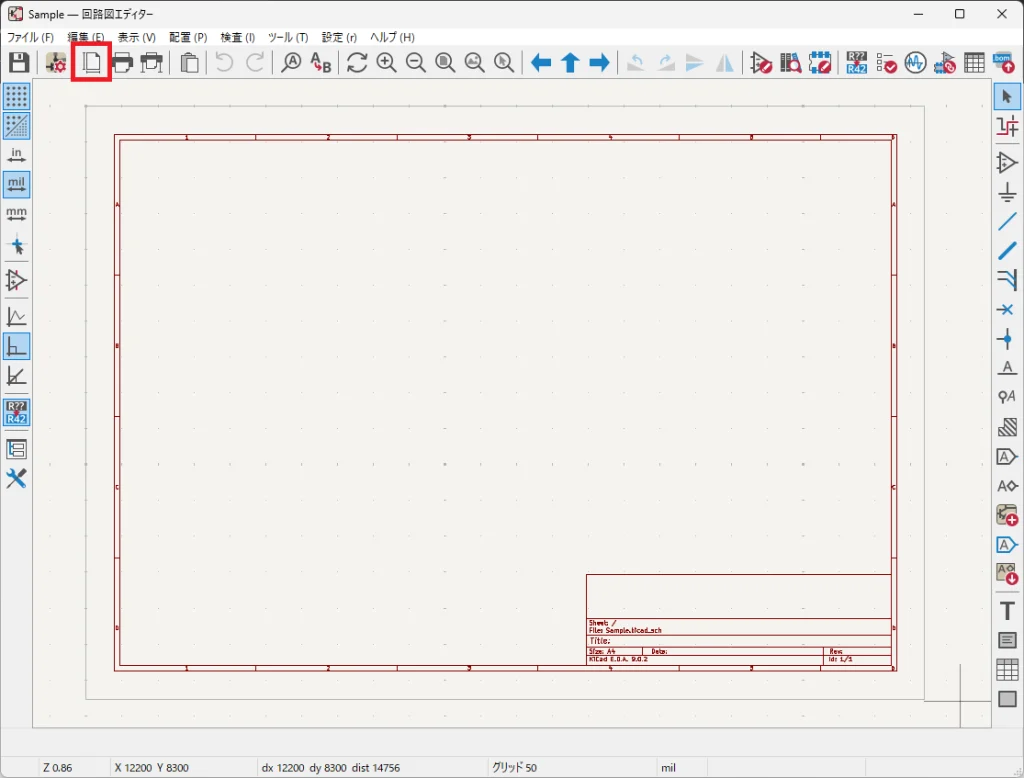Click the Print icon in toolbar
Viewport: 1024px width, 778px height.
122,63
